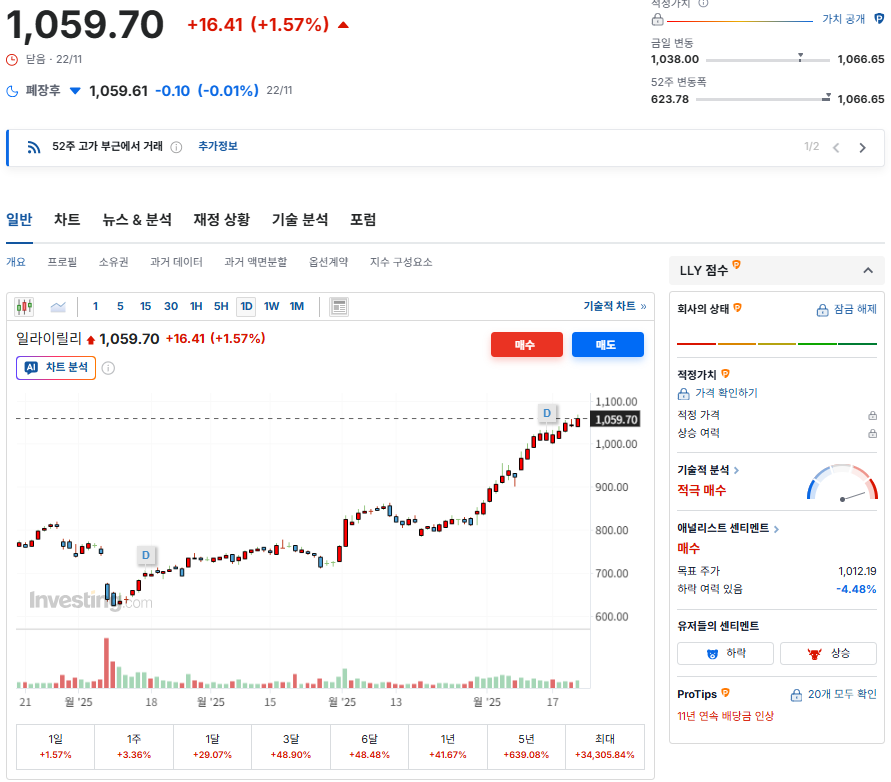Click the 가치 공개 link
Screen dimensions: 891x782
pyautogui.click(x=844, y=19)
